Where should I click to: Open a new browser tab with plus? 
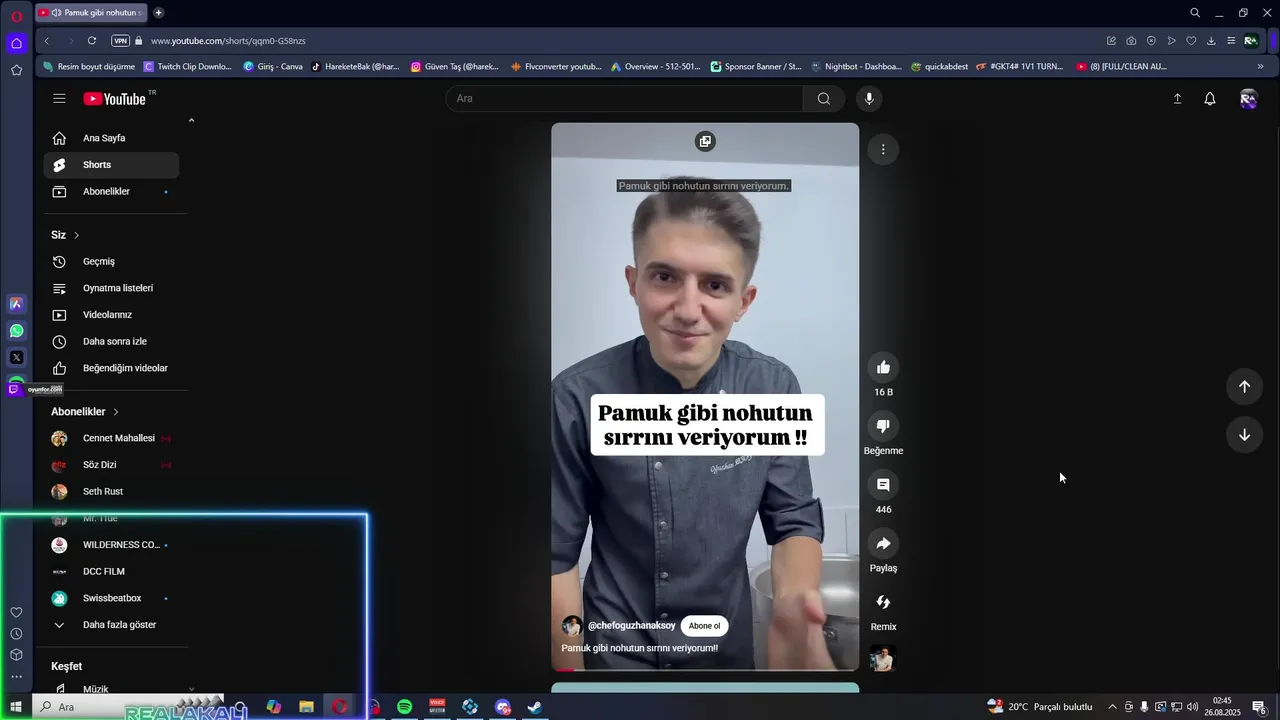click(158, 13)
